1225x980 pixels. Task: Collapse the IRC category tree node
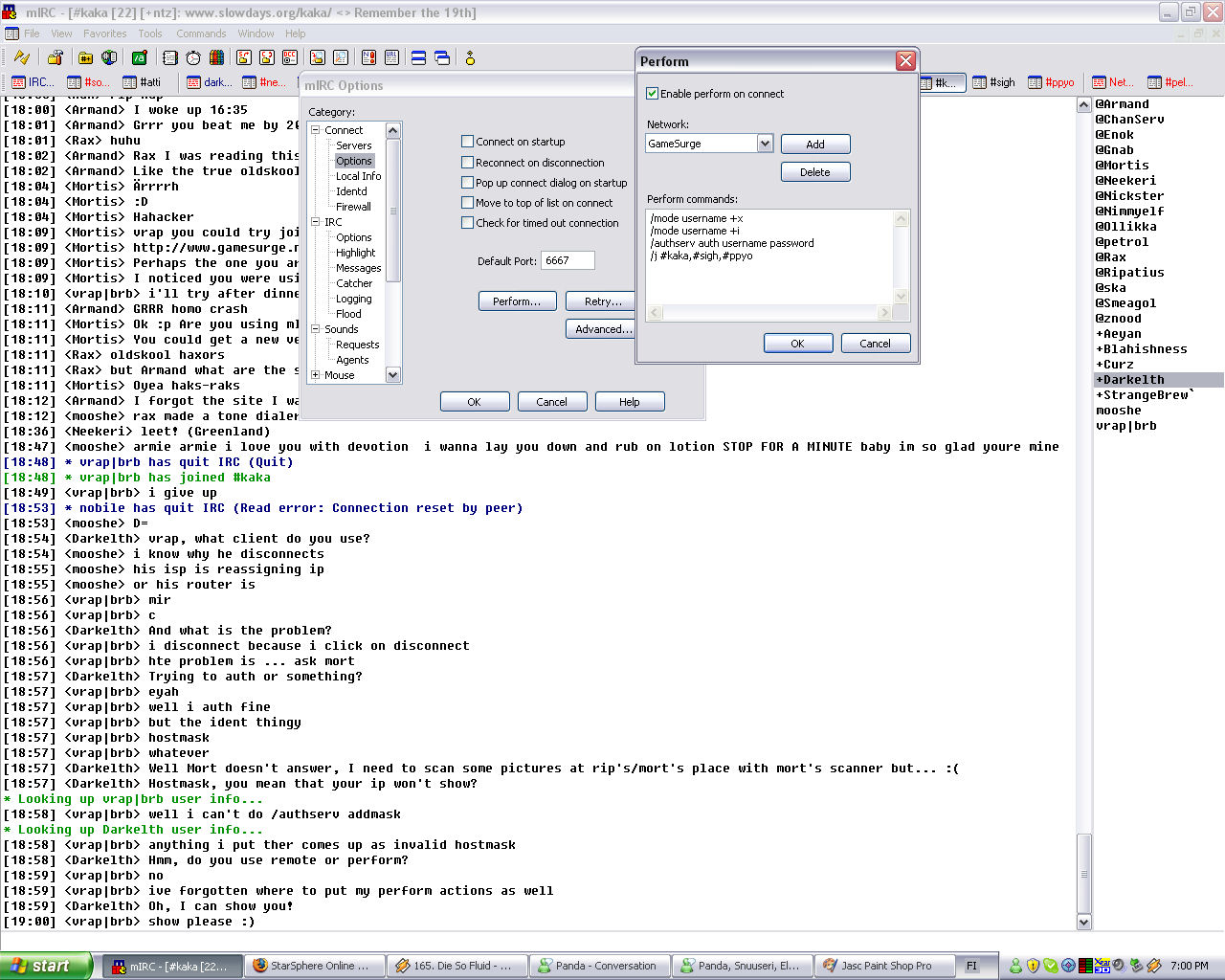pyautogui.click(x=316, y=222)
